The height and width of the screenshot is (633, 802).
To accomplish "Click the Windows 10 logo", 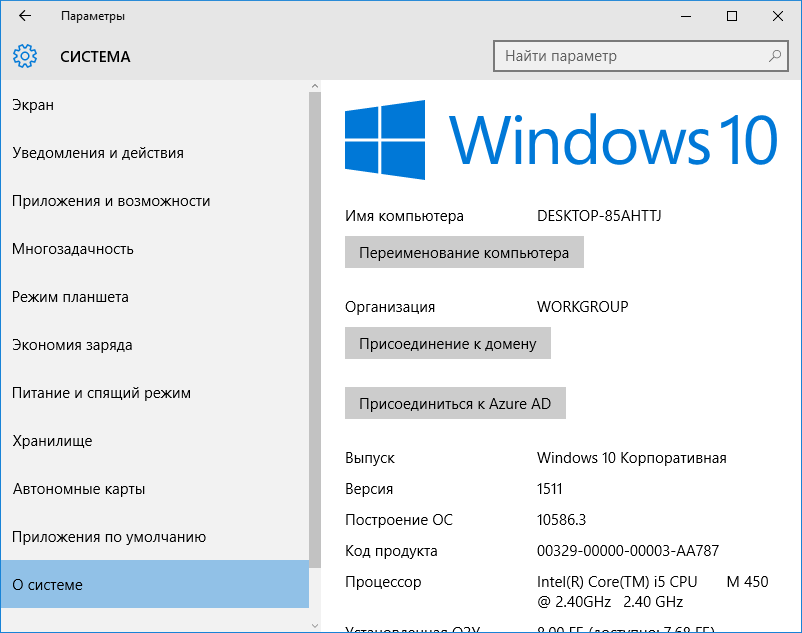I will point(561,140).
